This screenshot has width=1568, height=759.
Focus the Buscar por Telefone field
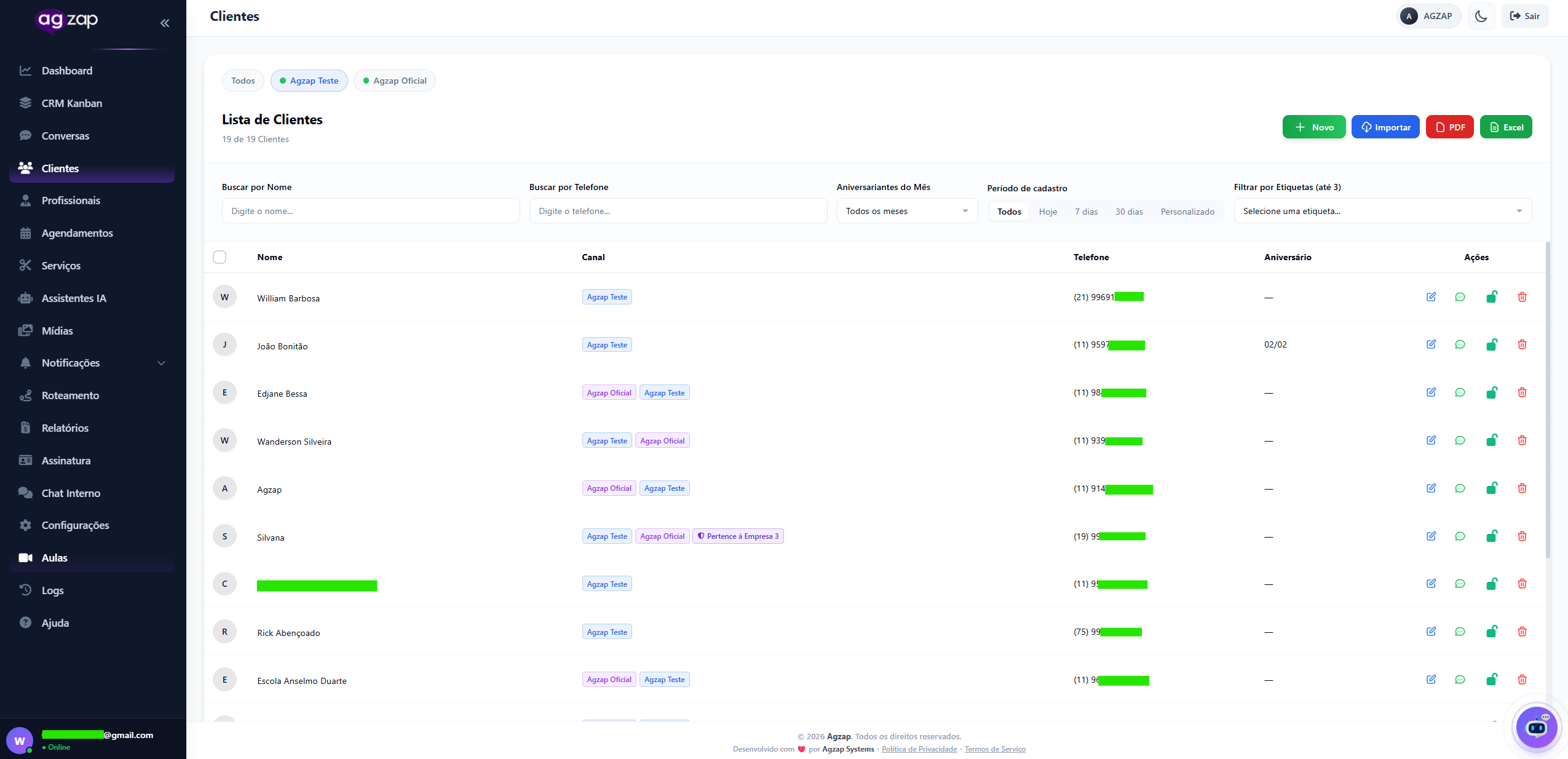point(678,211)
